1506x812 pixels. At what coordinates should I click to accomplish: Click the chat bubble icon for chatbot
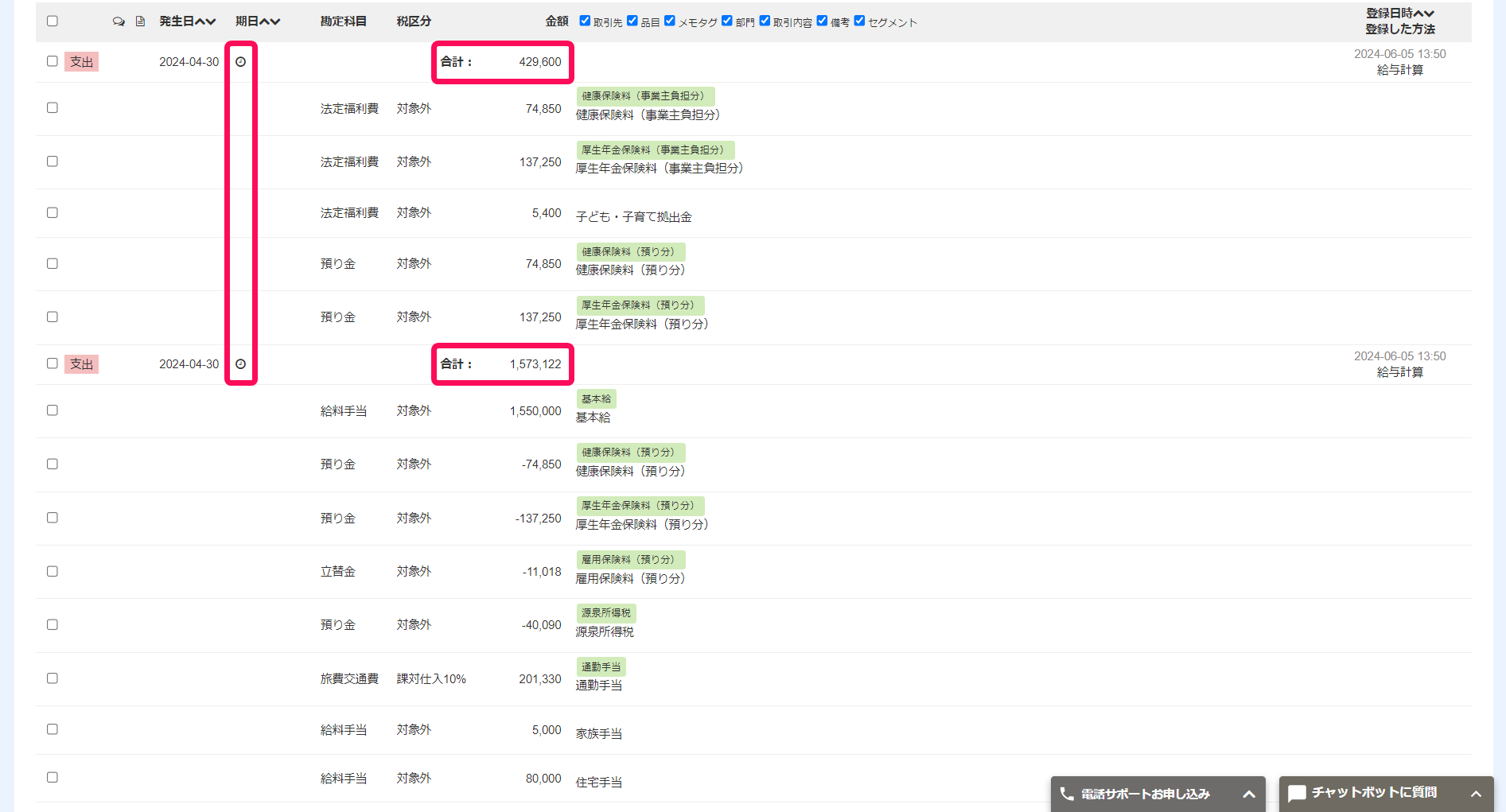click(x=1297, y=794)
